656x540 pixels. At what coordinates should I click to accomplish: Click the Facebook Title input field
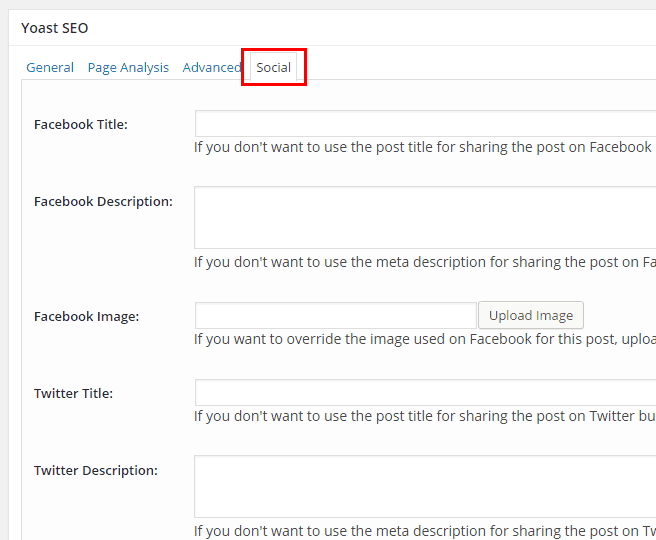425,123
